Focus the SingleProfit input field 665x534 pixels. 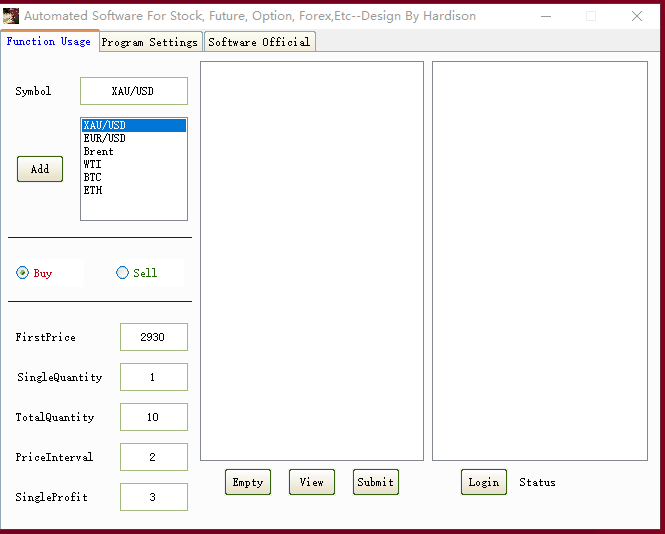click(153, 497)
